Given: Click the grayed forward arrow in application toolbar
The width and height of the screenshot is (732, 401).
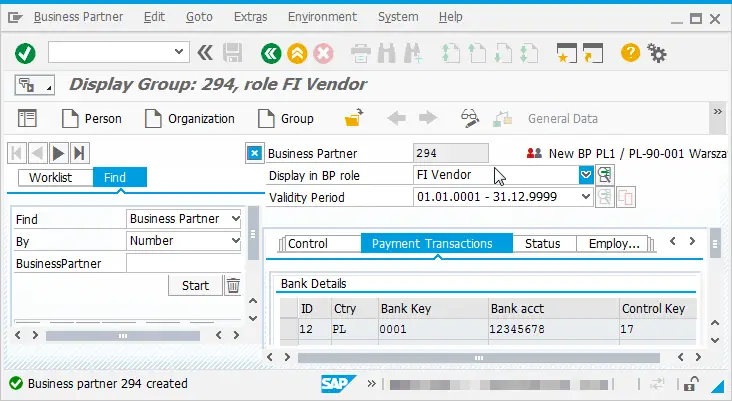Looking at the screenshot, I should (428, 118).
